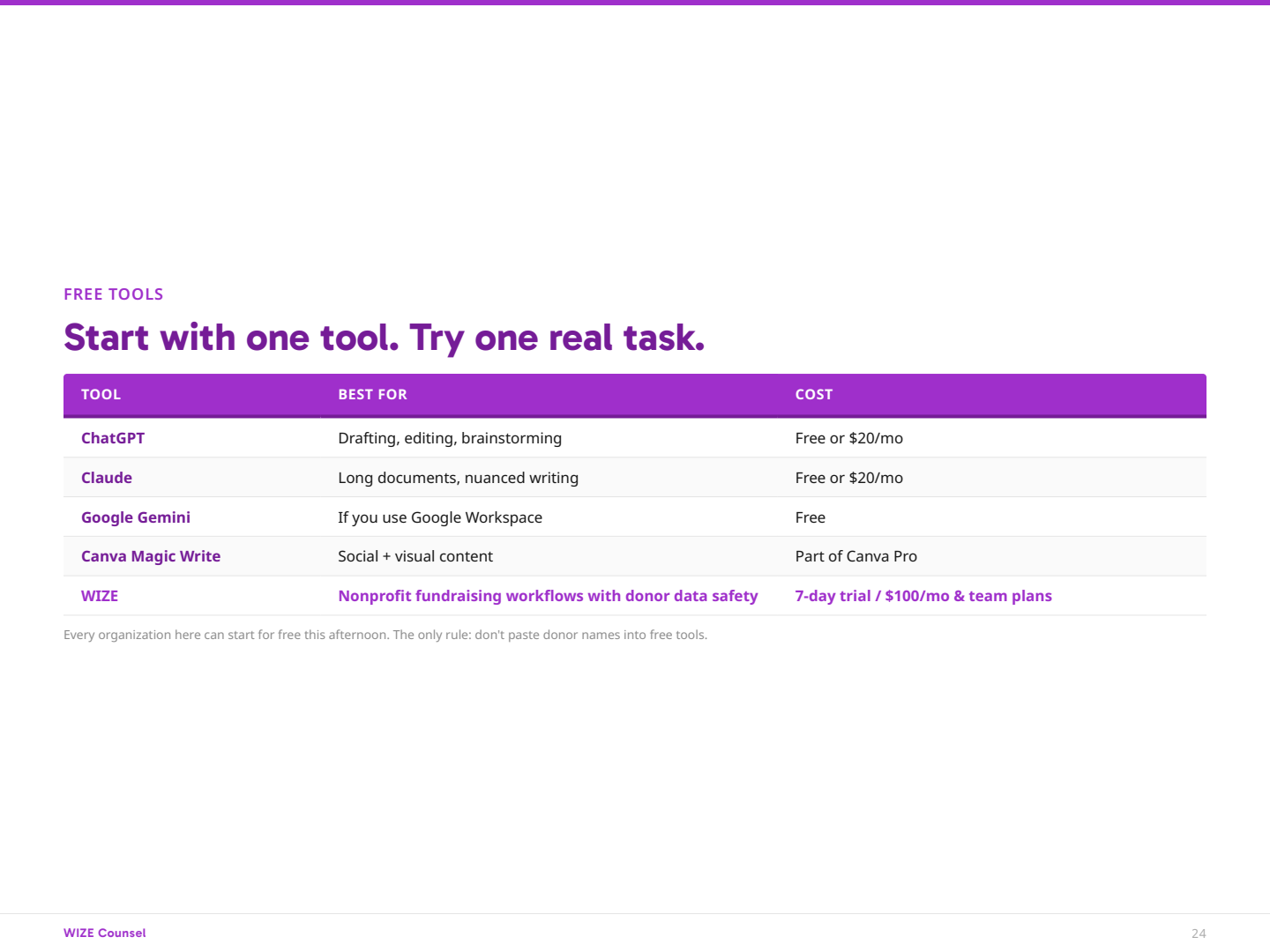This screenshot has height=952, width=1270.
Task: Select Canva Magic Write tool name
Action: [x=151, y=556]
